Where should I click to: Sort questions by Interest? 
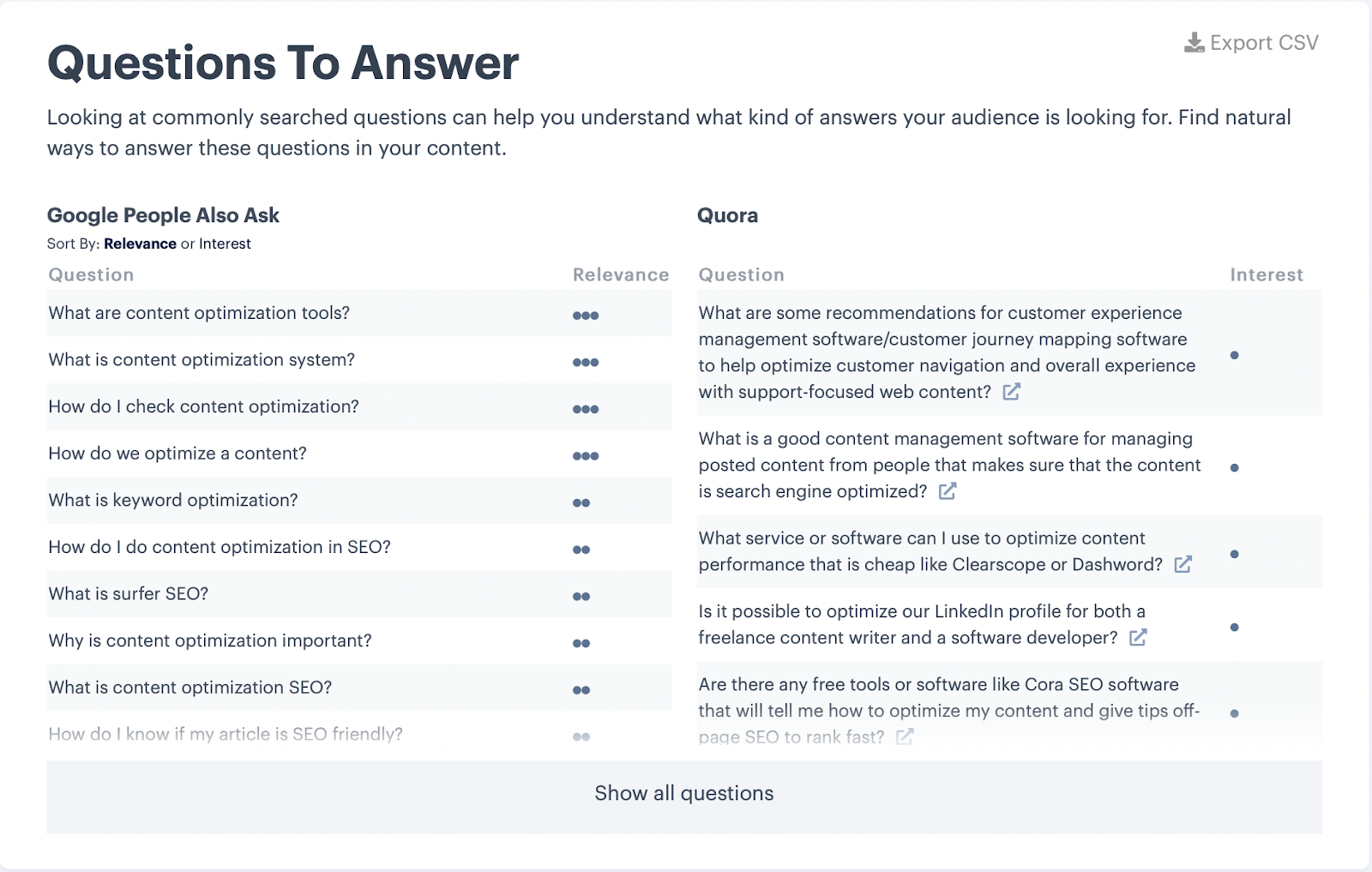coord(225,244)
